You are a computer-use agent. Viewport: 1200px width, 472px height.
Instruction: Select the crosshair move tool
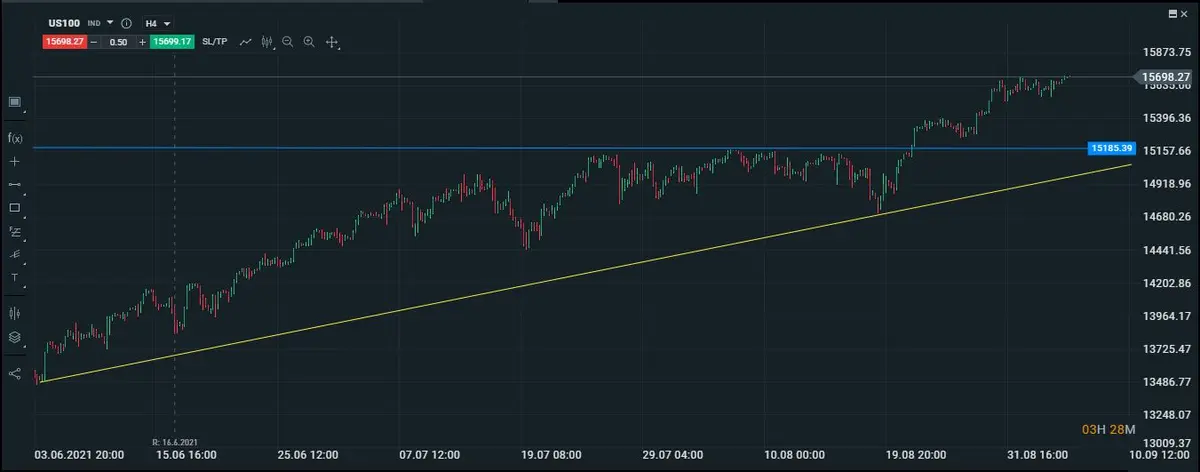click(x=332, y=42)
